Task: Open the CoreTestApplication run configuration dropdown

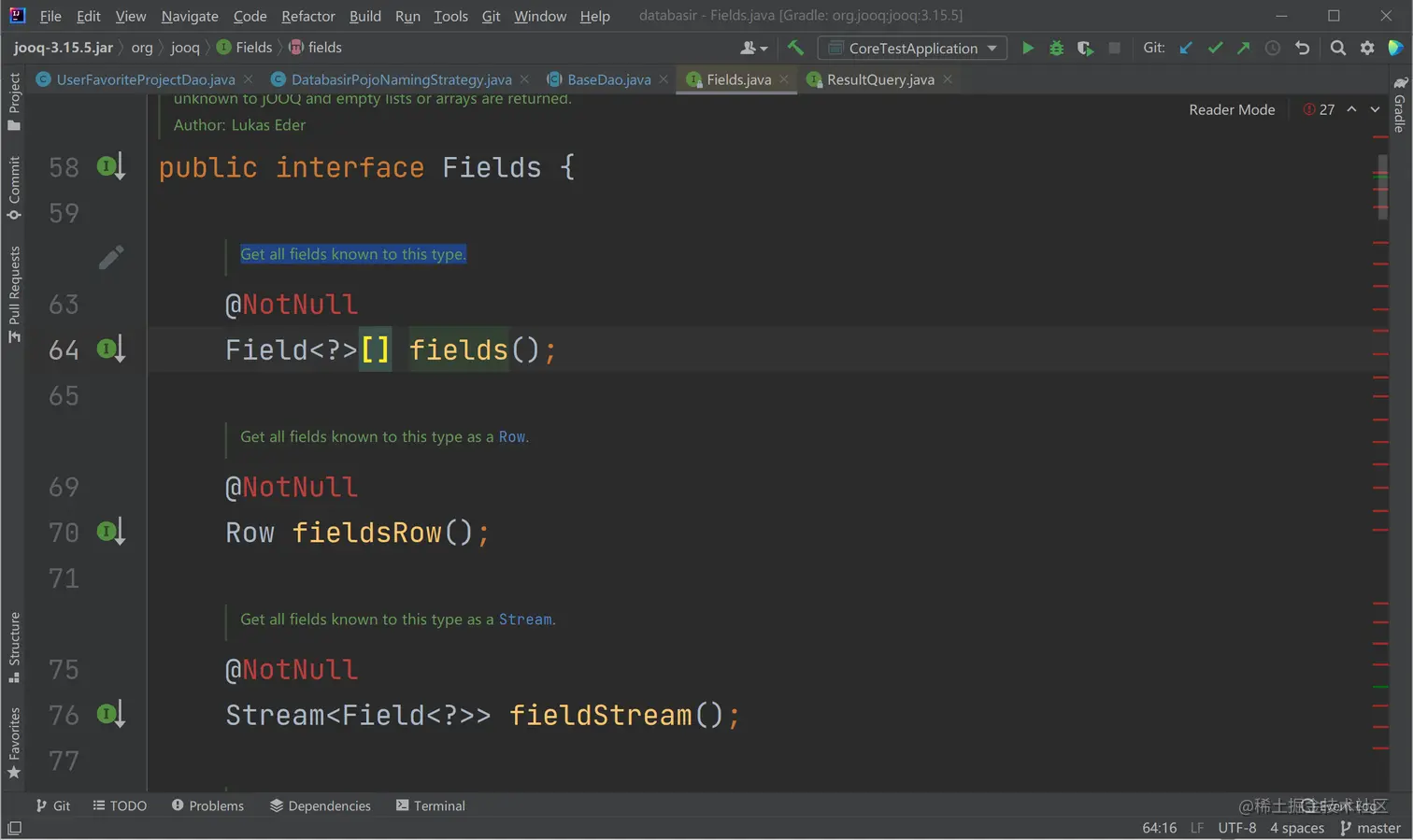Action: coord(912,48)
